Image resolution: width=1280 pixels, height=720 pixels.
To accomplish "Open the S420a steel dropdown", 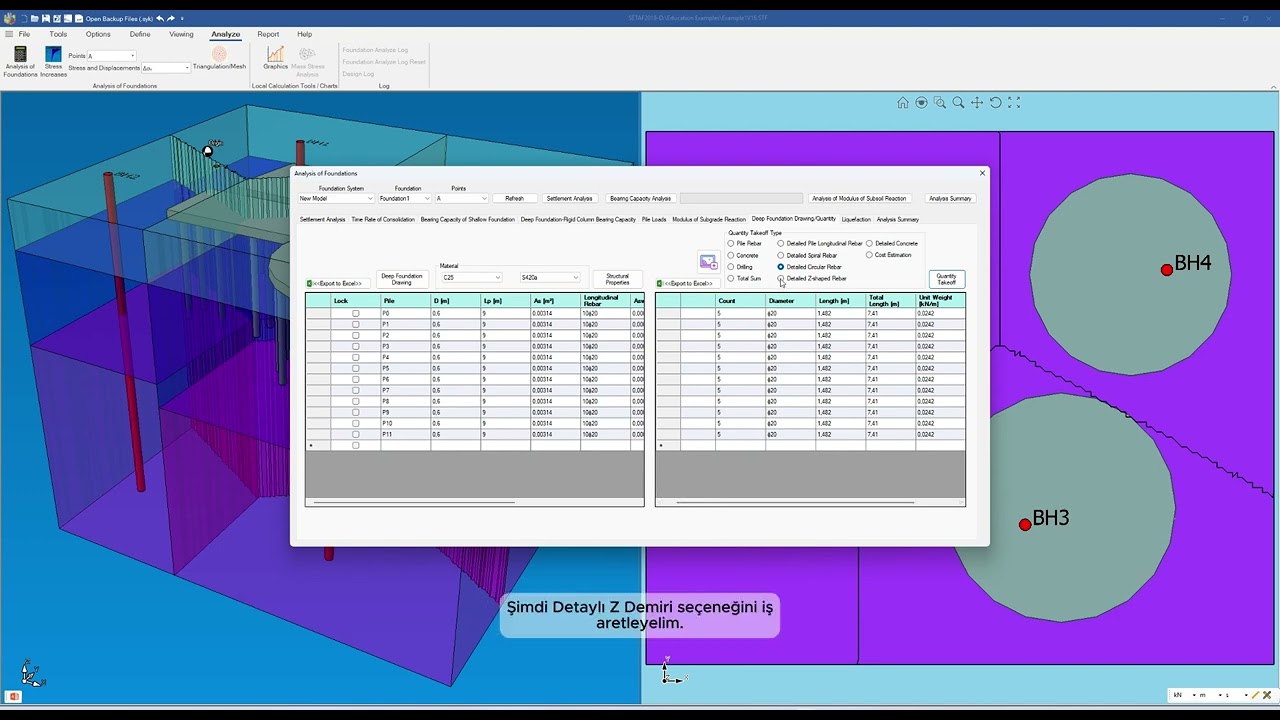I will click(x=549, y=277).
